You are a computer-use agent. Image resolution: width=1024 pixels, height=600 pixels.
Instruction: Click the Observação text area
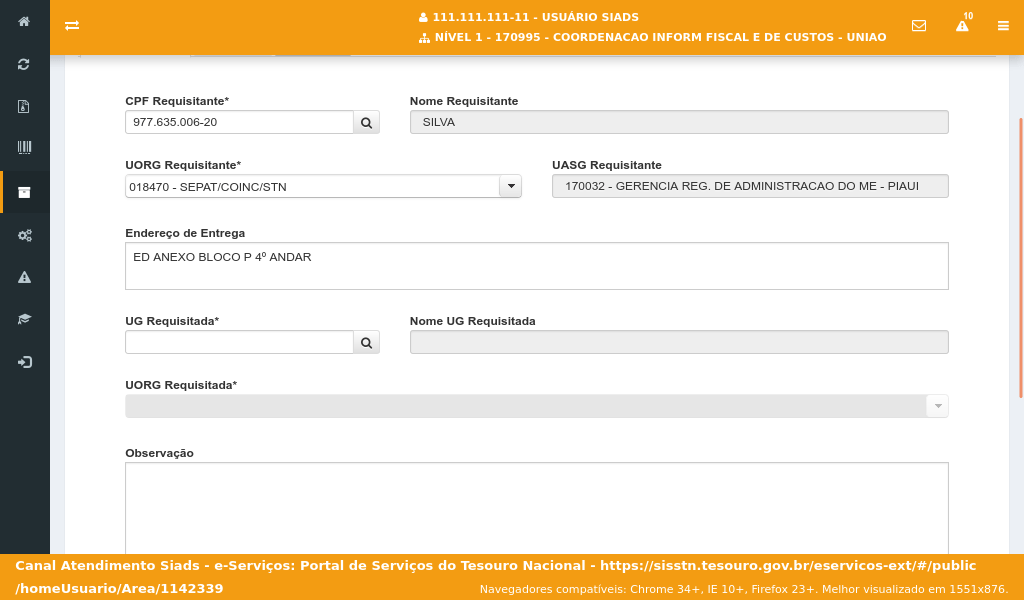537,508
